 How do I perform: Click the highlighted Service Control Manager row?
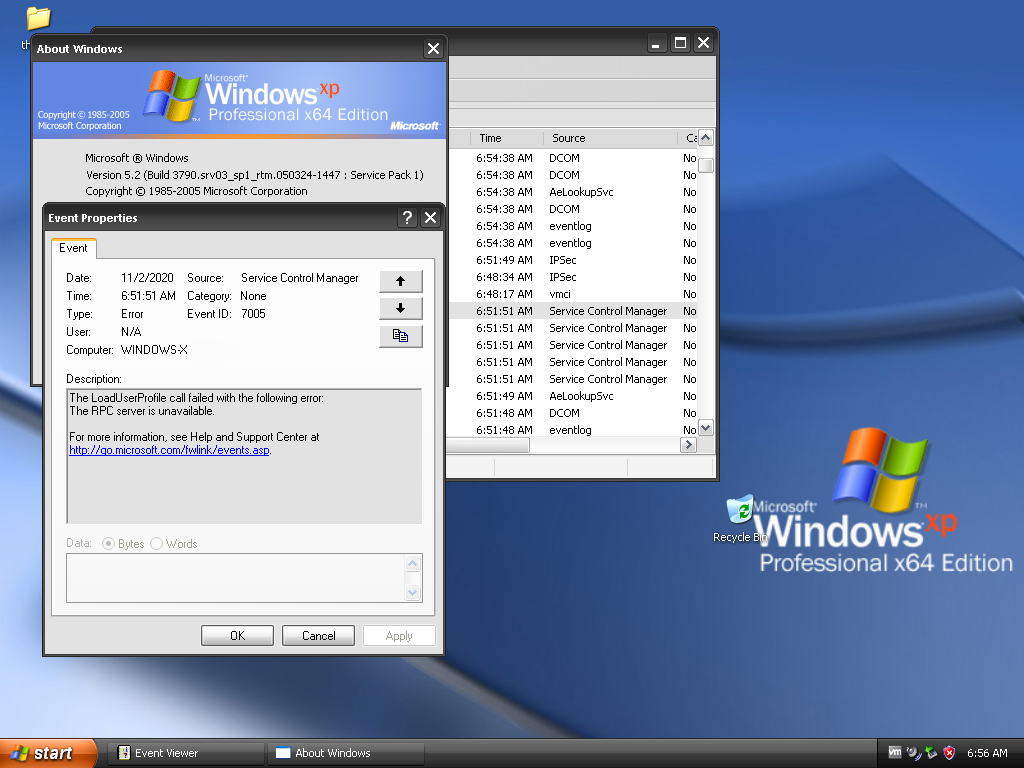click(573, 311)
